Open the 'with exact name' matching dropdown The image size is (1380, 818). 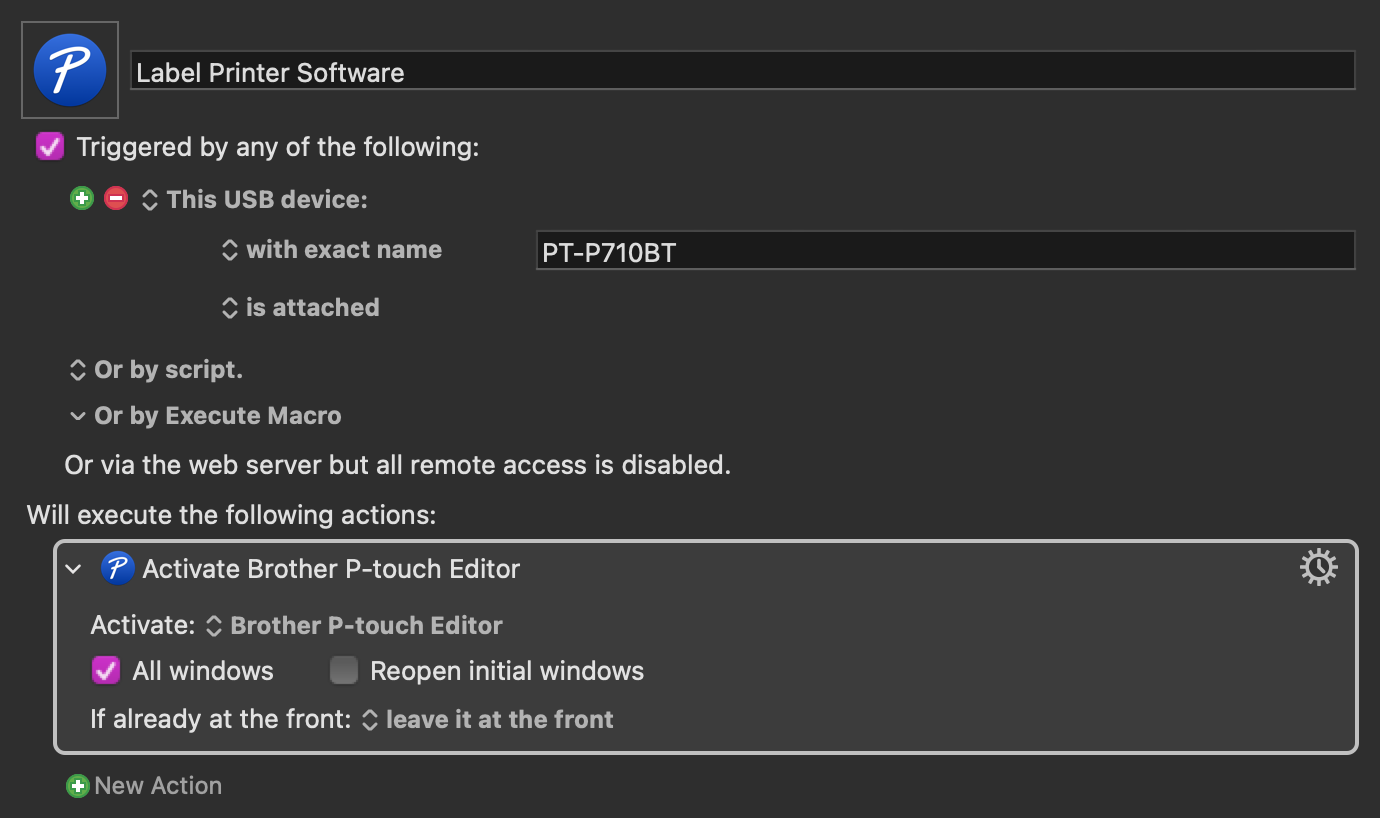(230, 249)
